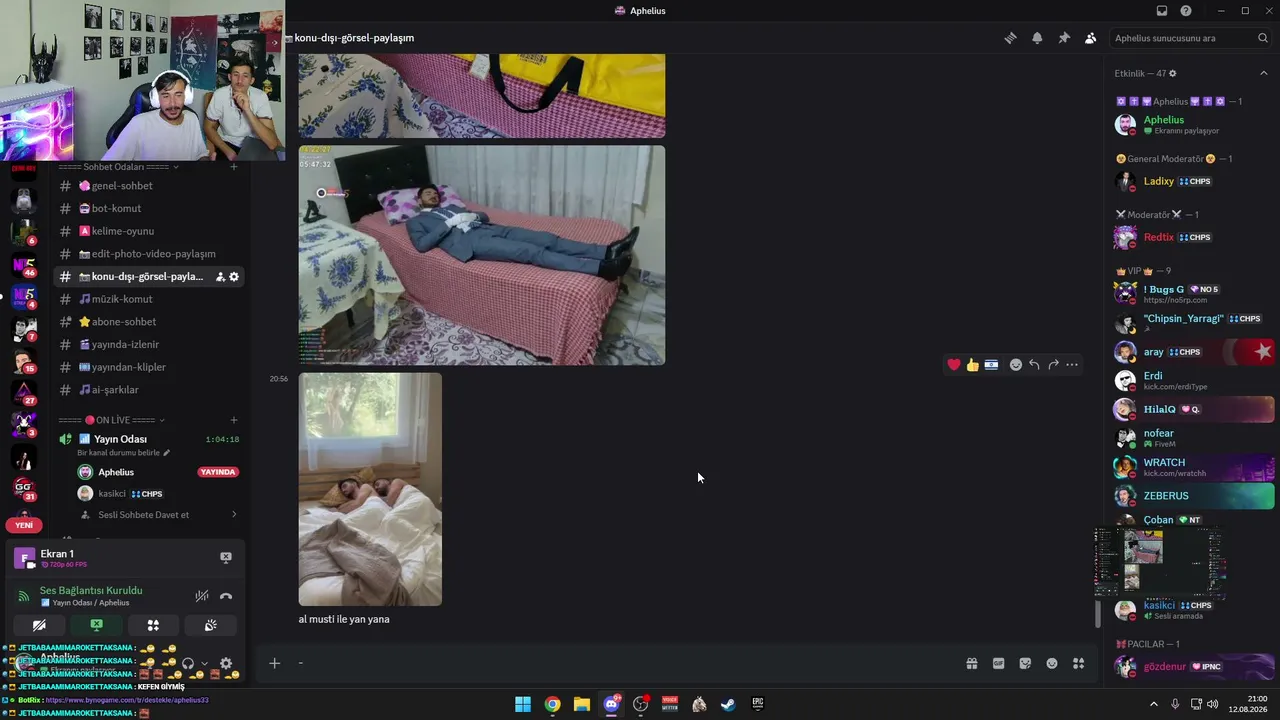
Task: Open the Threads icon in channel header
Action: [1010, 38]
